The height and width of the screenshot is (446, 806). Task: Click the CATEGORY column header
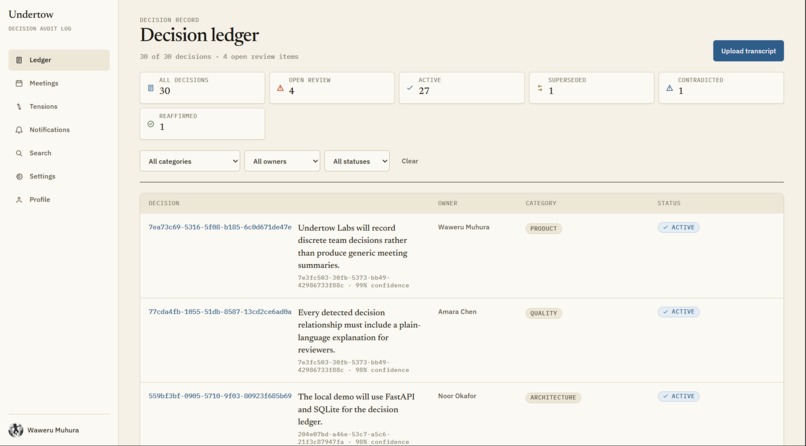(541, 203)
